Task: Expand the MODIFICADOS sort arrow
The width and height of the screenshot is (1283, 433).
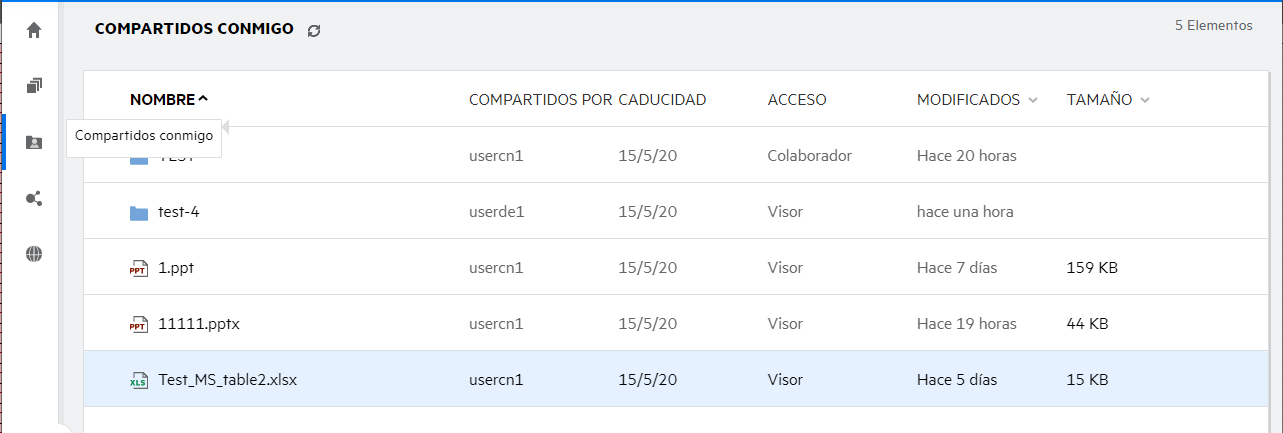Action: (1033, 100)
